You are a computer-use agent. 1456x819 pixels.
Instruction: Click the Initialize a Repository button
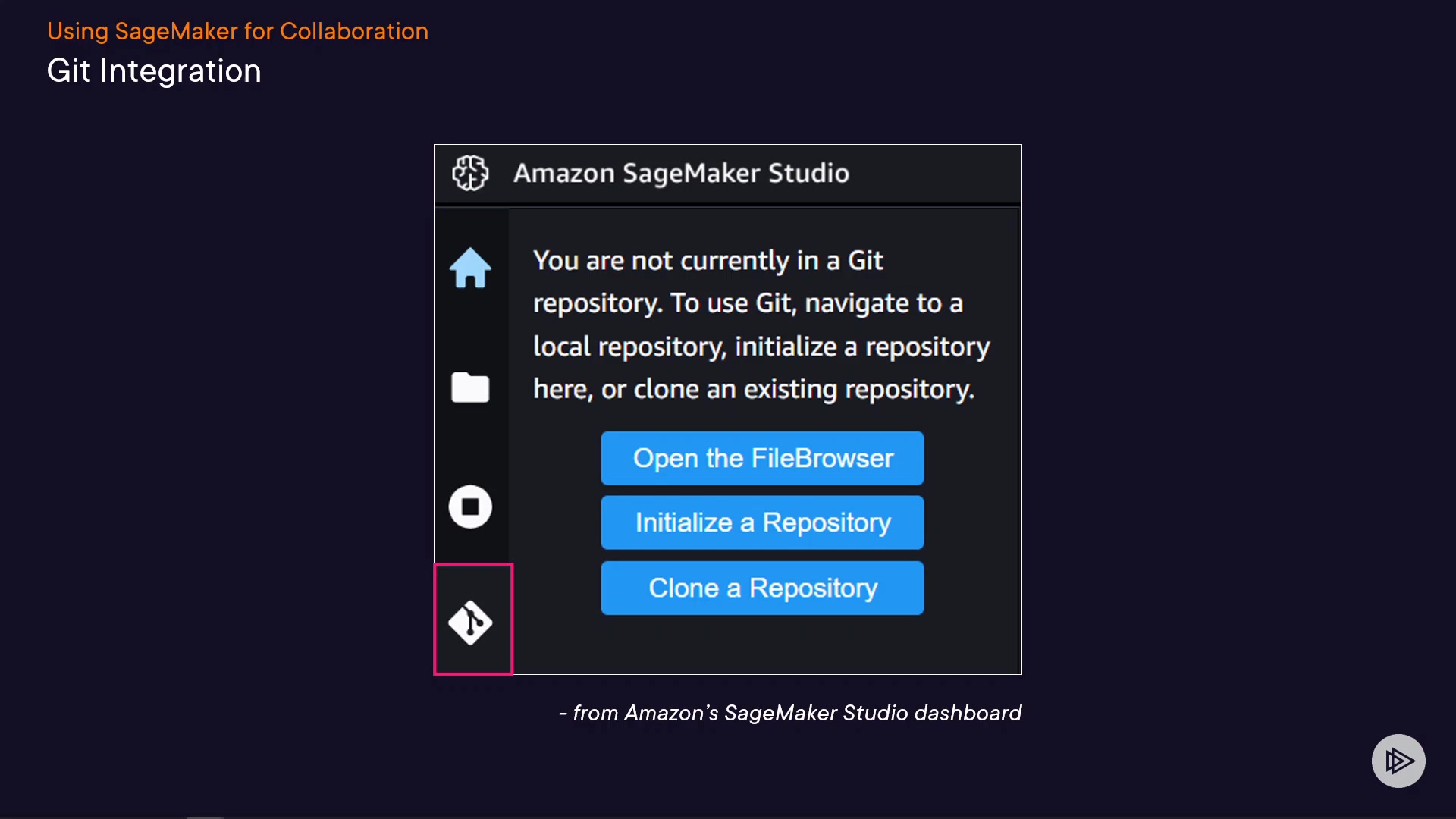tap(762, 522)
